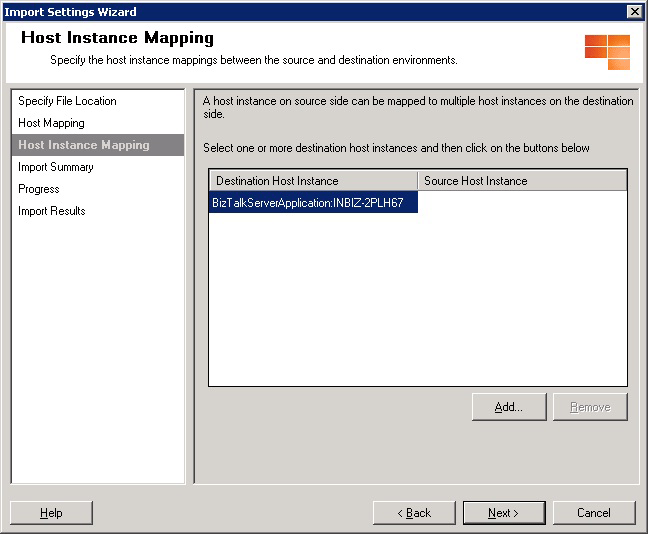Screen dimensions: 648x534
Task: Sort by the Source Host Instance column header
Action: point(522,181)
